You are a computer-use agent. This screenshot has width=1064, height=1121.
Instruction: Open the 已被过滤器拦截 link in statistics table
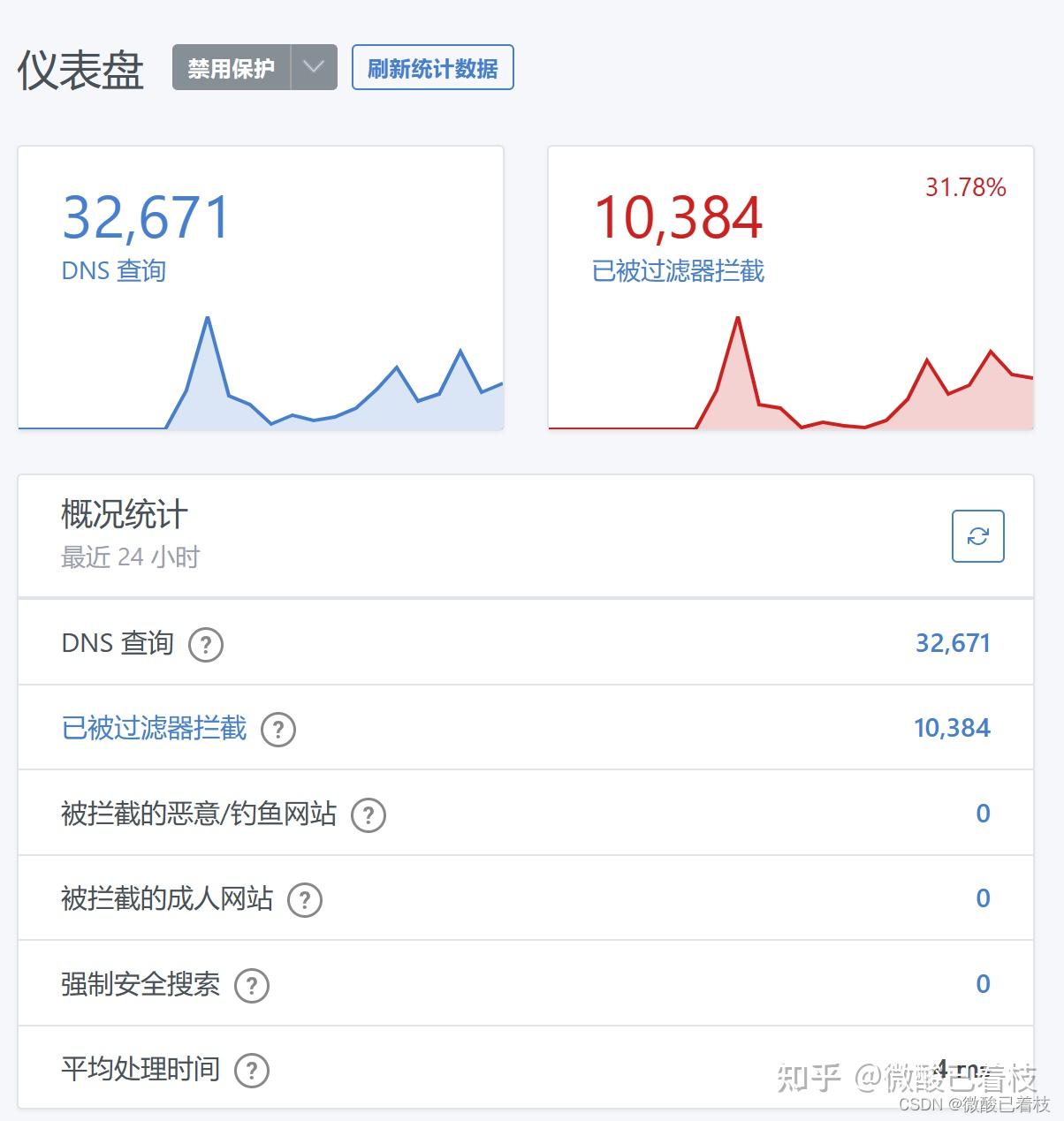pos(154,729)
